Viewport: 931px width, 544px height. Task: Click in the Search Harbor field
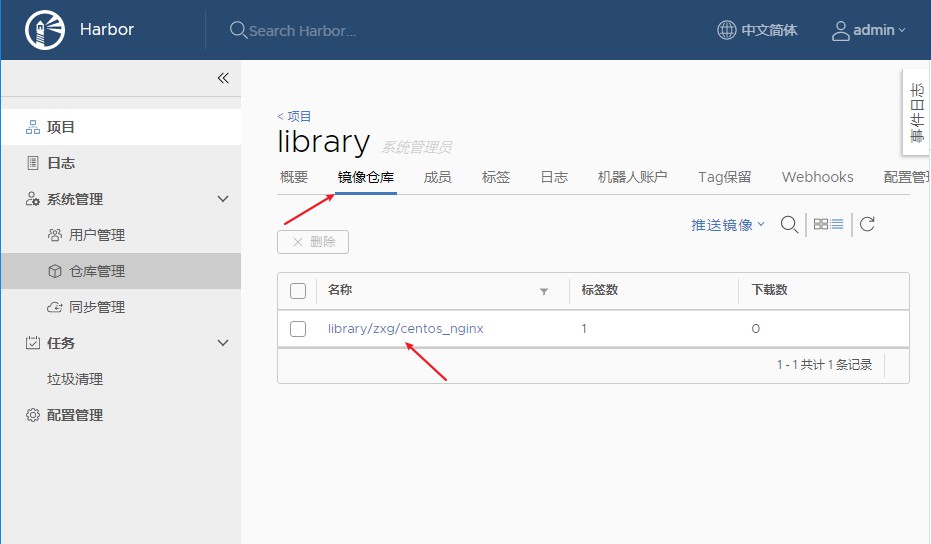tap(302, 31)
